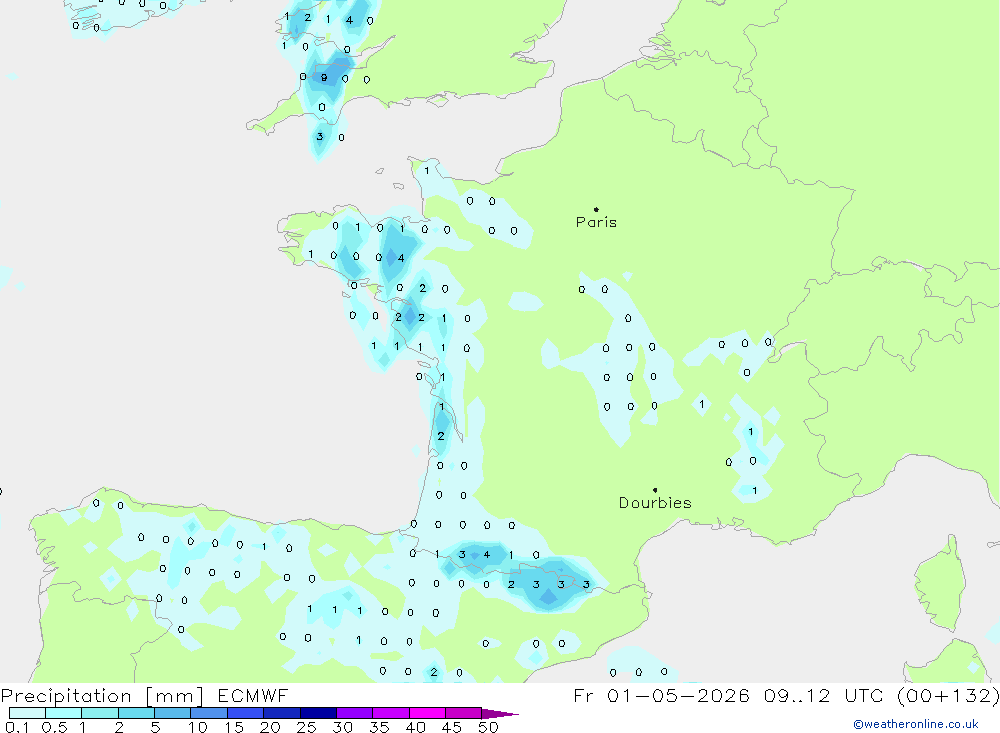This screenshot has height=733, width=1000.
Task: Click the legend arrow tip above 50
Action: pos(500,714)
